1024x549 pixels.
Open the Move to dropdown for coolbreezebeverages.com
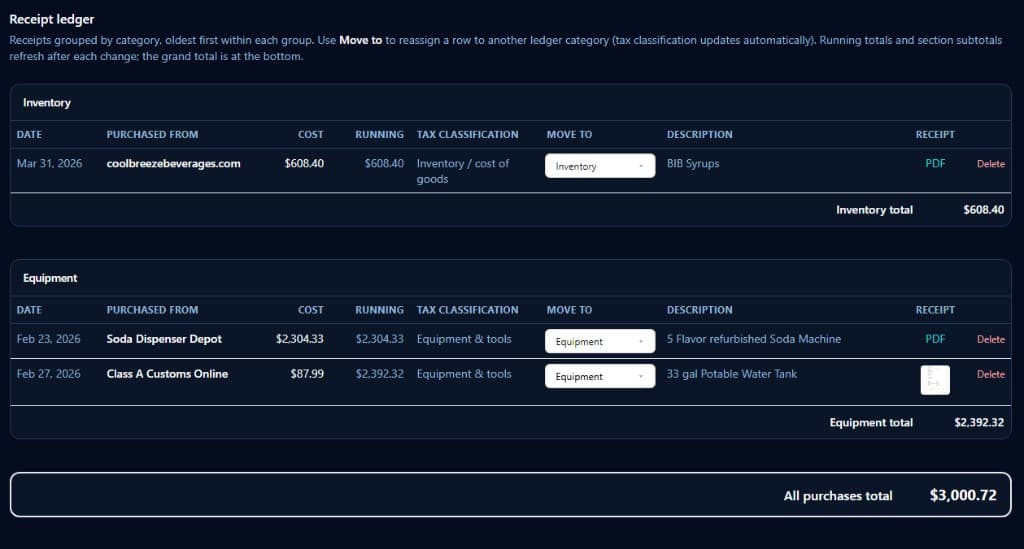[x=600, y=166]
